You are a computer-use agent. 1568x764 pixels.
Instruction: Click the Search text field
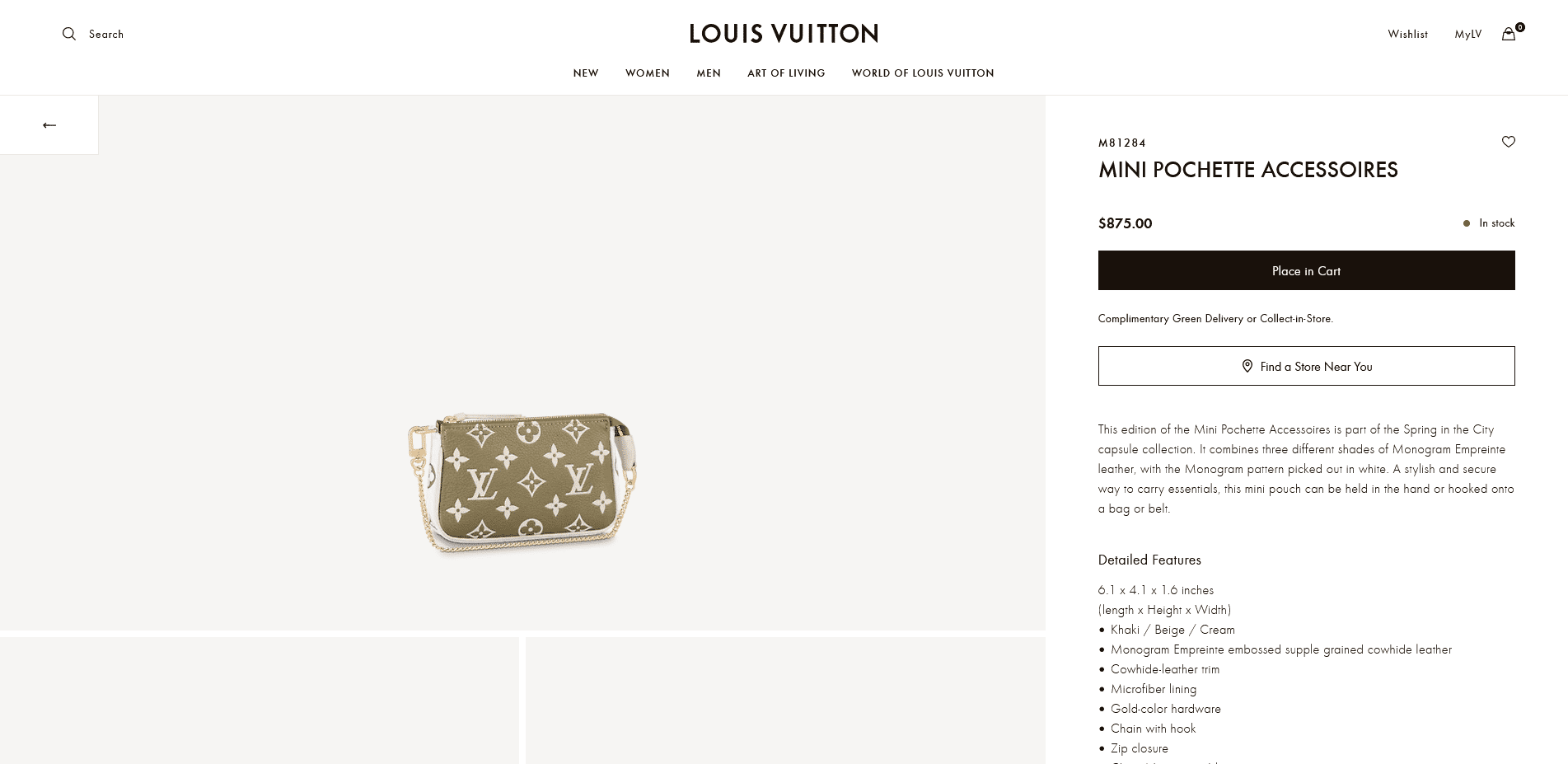(106, 34)
